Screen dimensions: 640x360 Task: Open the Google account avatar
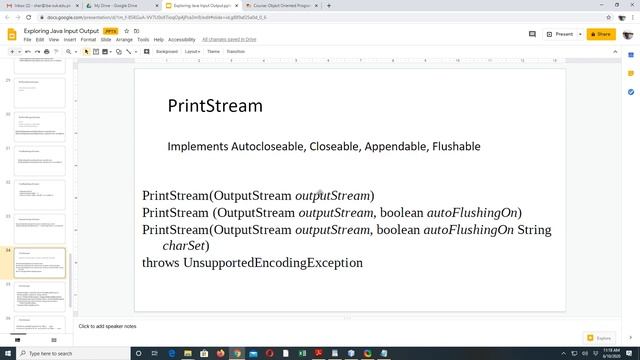[628, 34]
